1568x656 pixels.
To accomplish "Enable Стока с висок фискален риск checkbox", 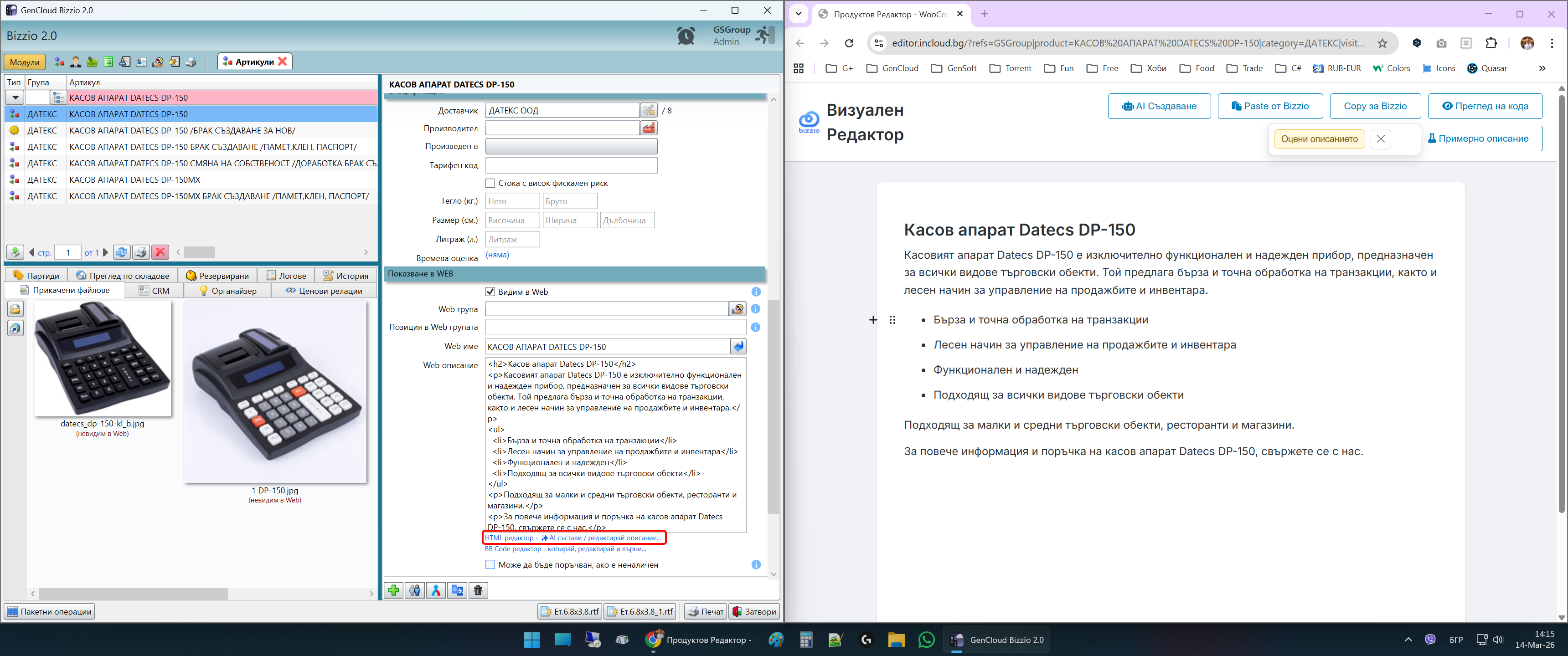I will point(490,183).
